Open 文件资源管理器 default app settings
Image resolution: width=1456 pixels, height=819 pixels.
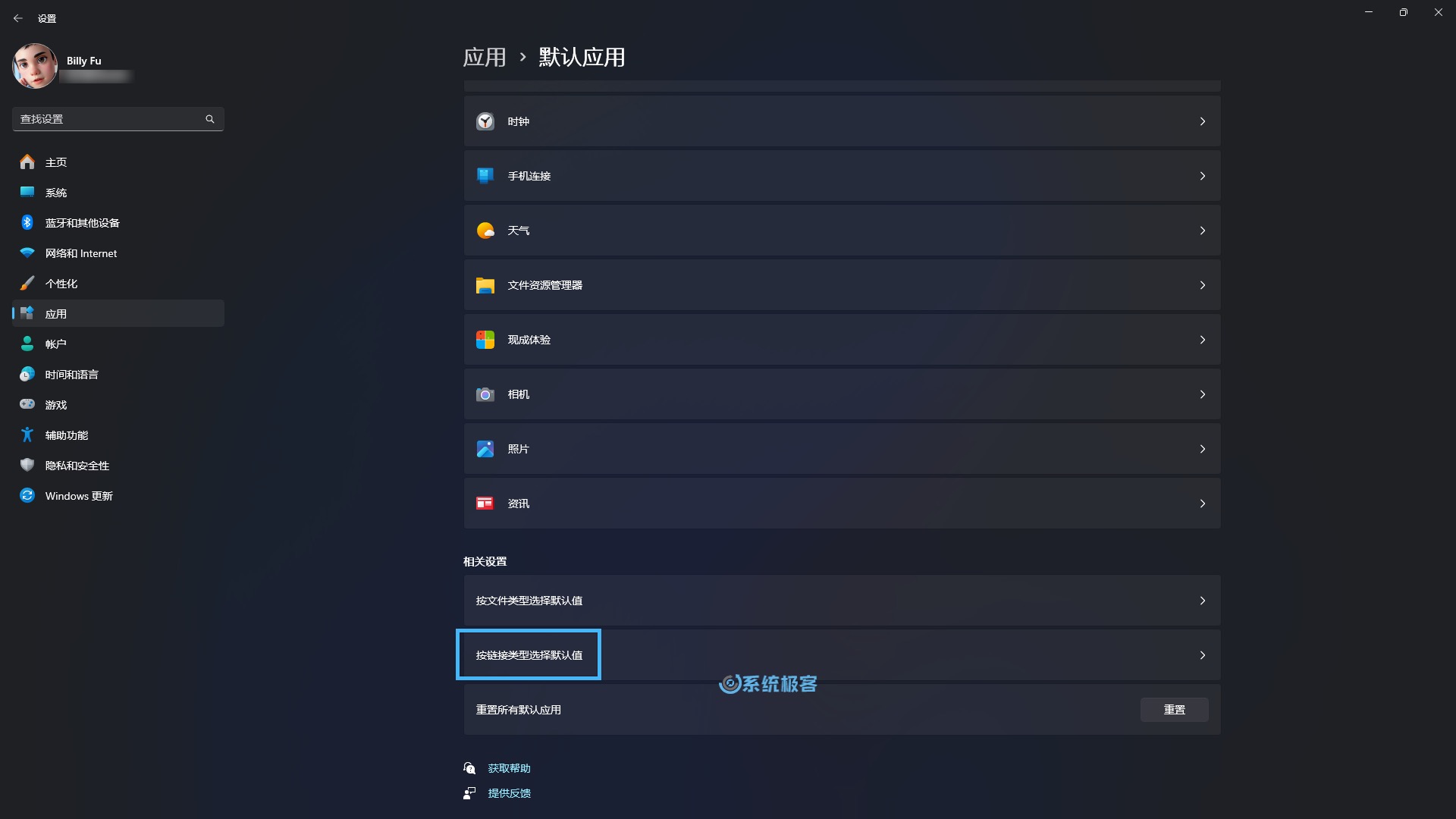[x=841, y=285]
